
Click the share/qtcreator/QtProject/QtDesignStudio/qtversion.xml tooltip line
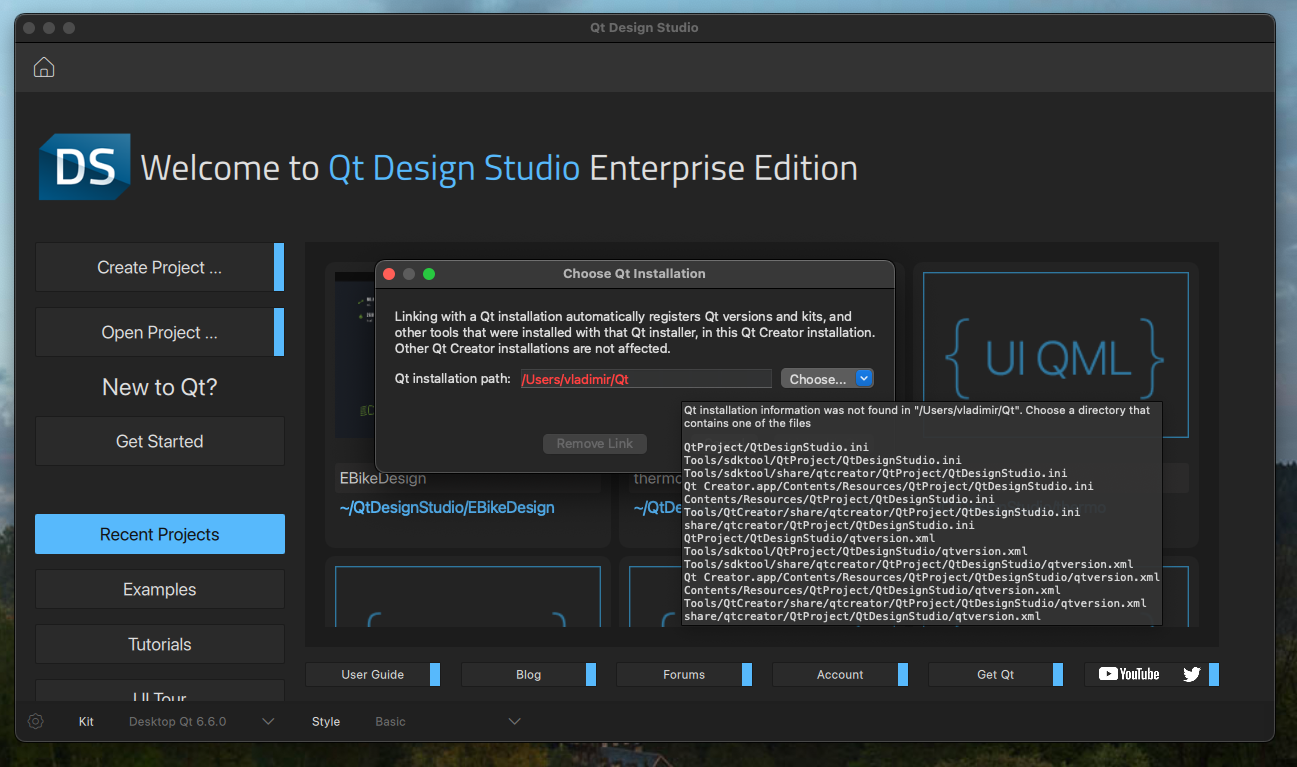click(862, 616)
